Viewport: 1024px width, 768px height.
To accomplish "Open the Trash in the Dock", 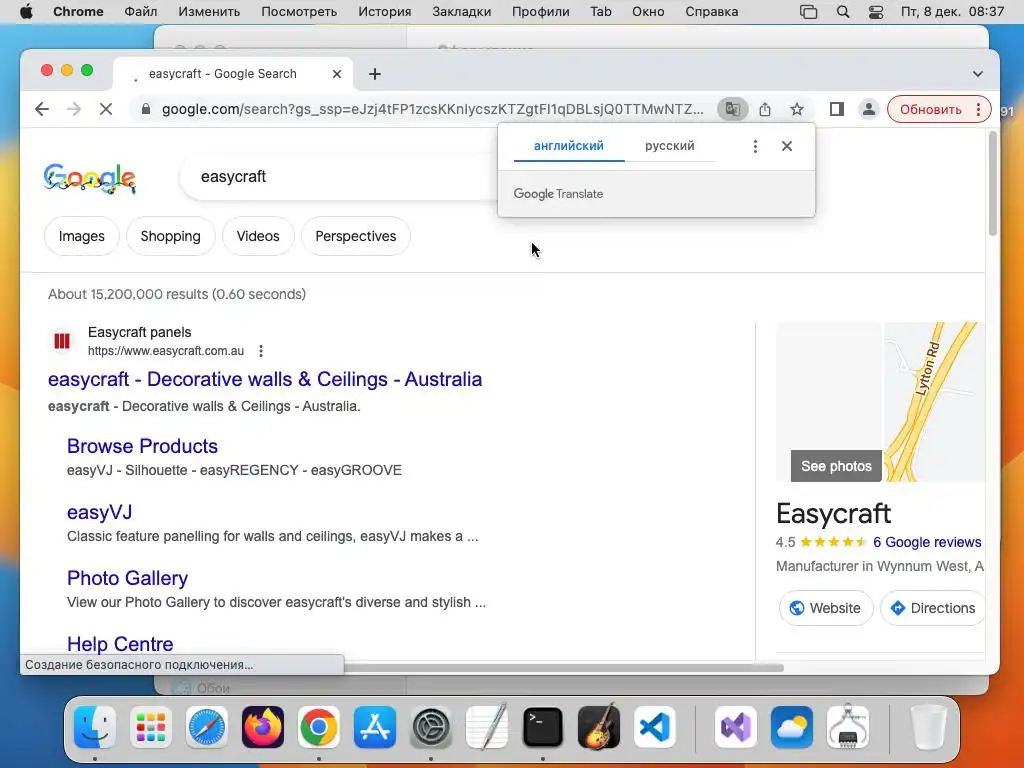I will click(x=929, y=727).
